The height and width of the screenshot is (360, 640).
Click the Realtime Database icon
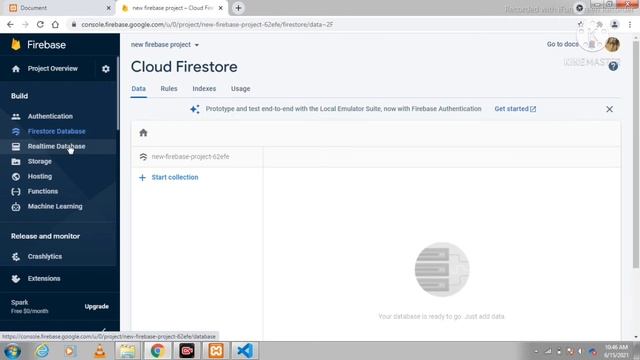[x=16, y=147]
